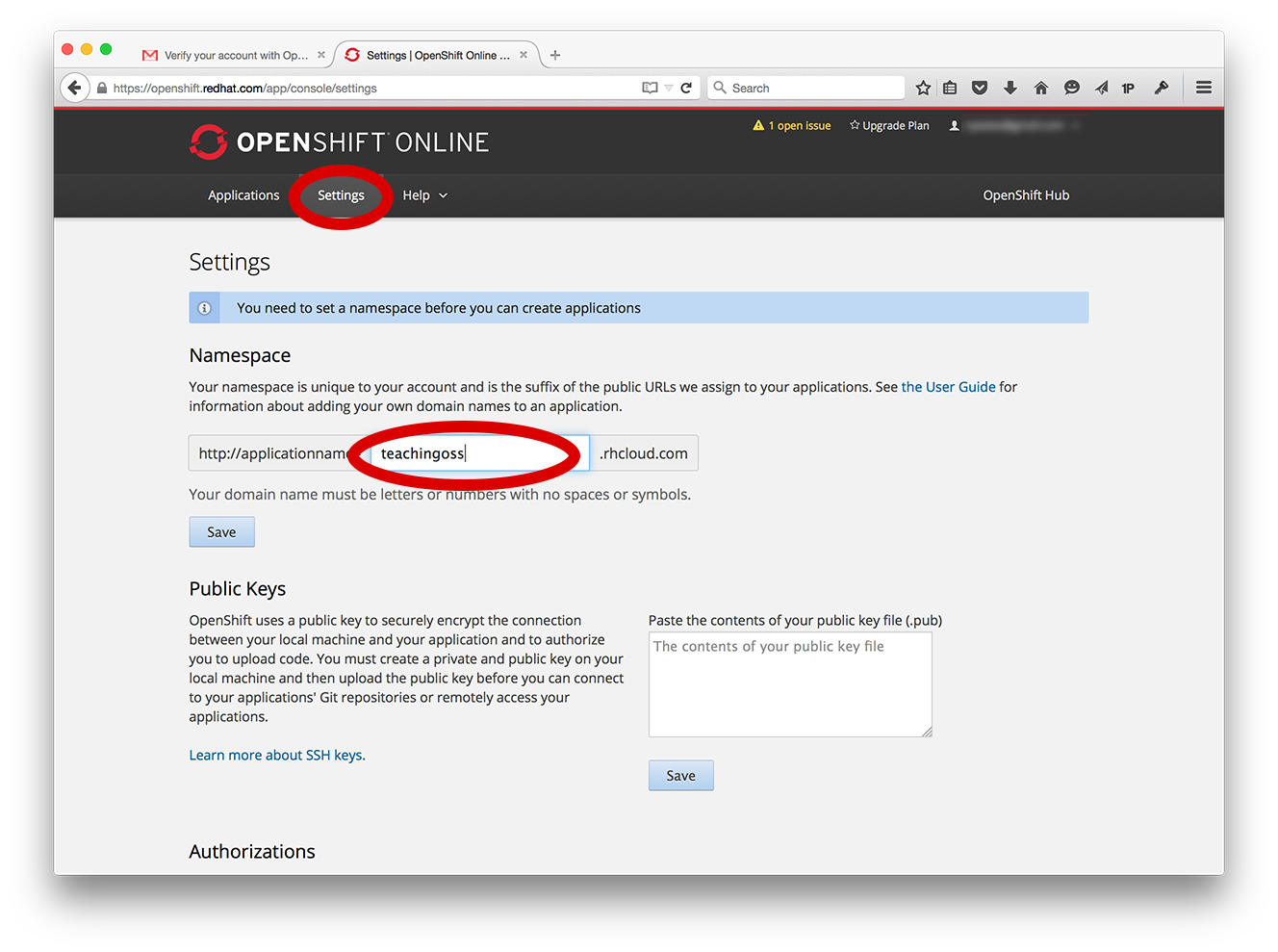The width and height of the screenshot is (1278, 952).
Task: Open the User Guide link
Action: [948, 387]
